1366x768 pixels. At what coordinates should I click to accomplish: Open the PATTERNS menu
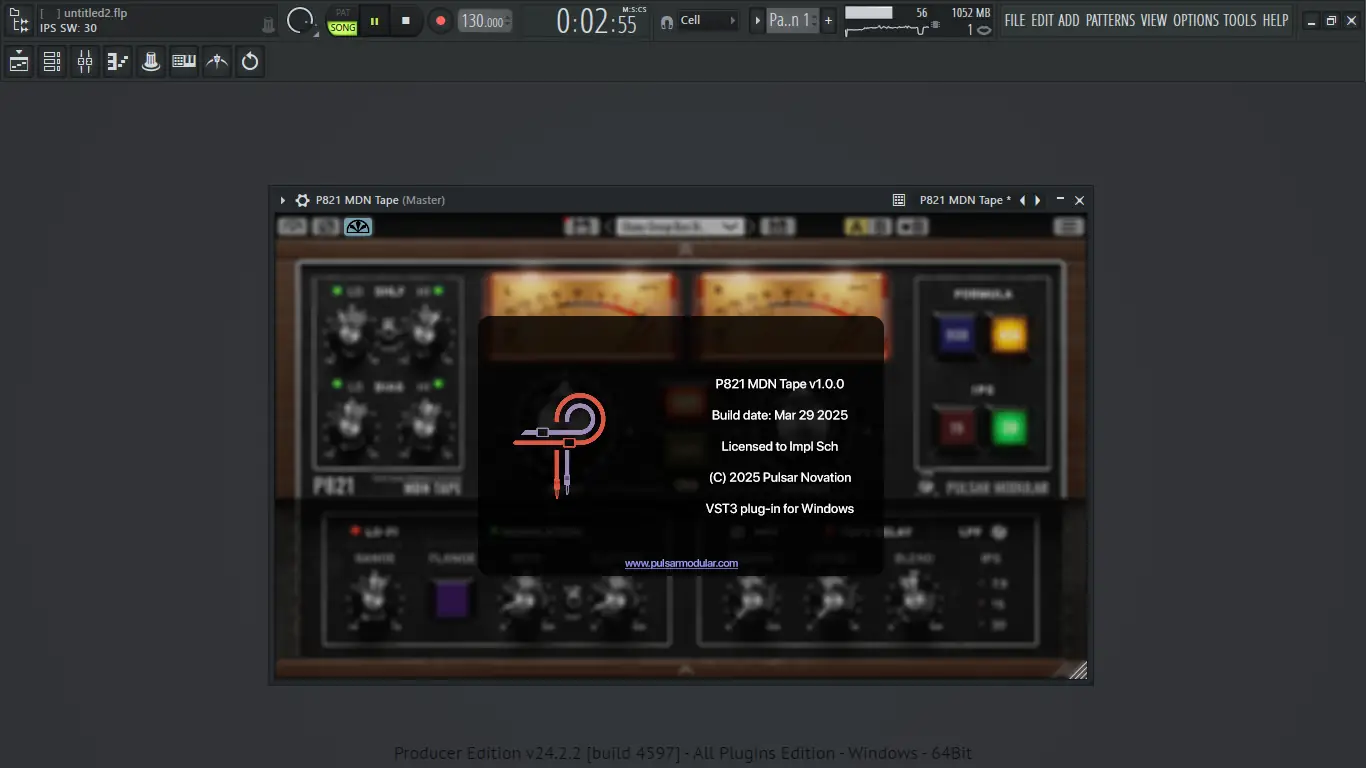(x=1110, y=20)
